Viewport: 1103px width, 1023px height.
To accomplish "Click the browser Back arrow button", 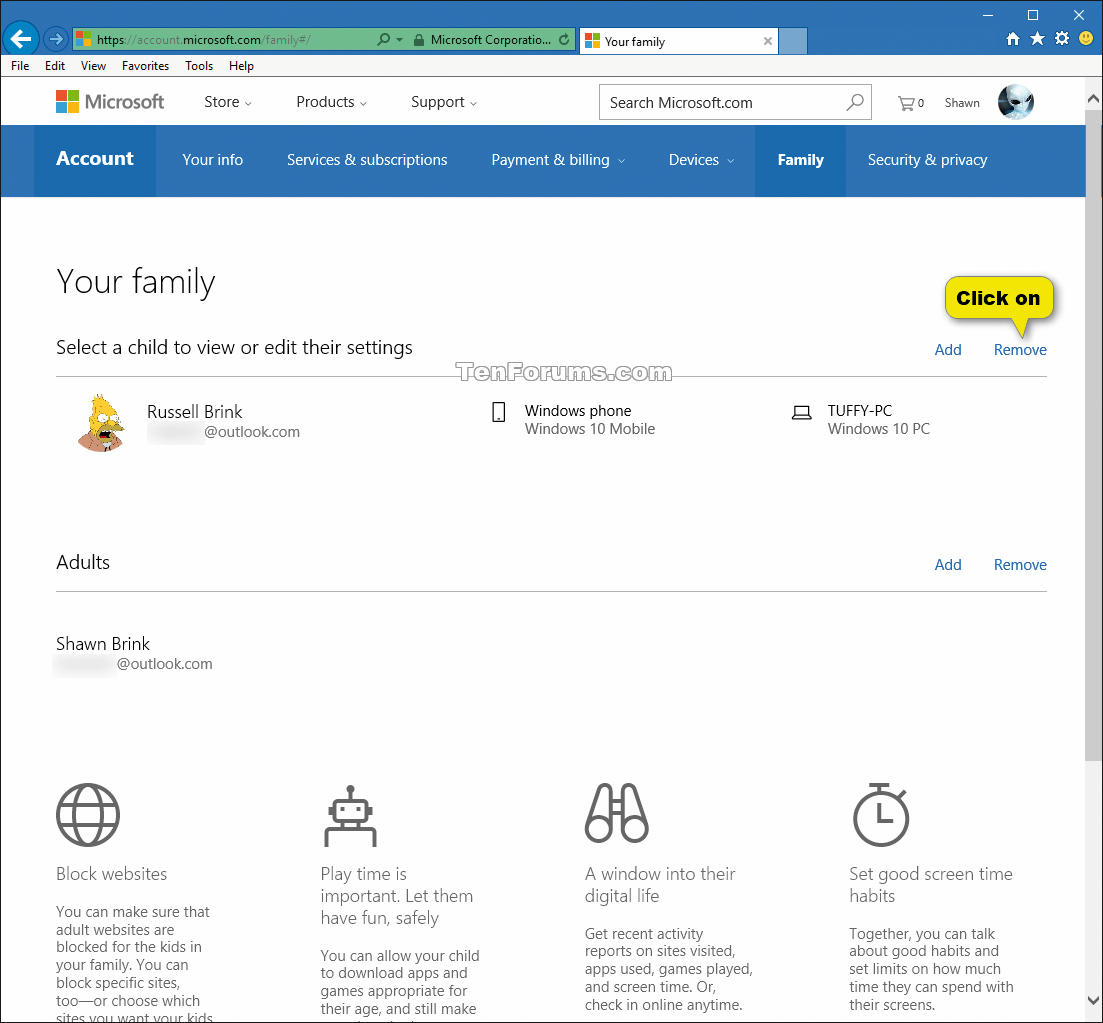I will click(21, 39).
